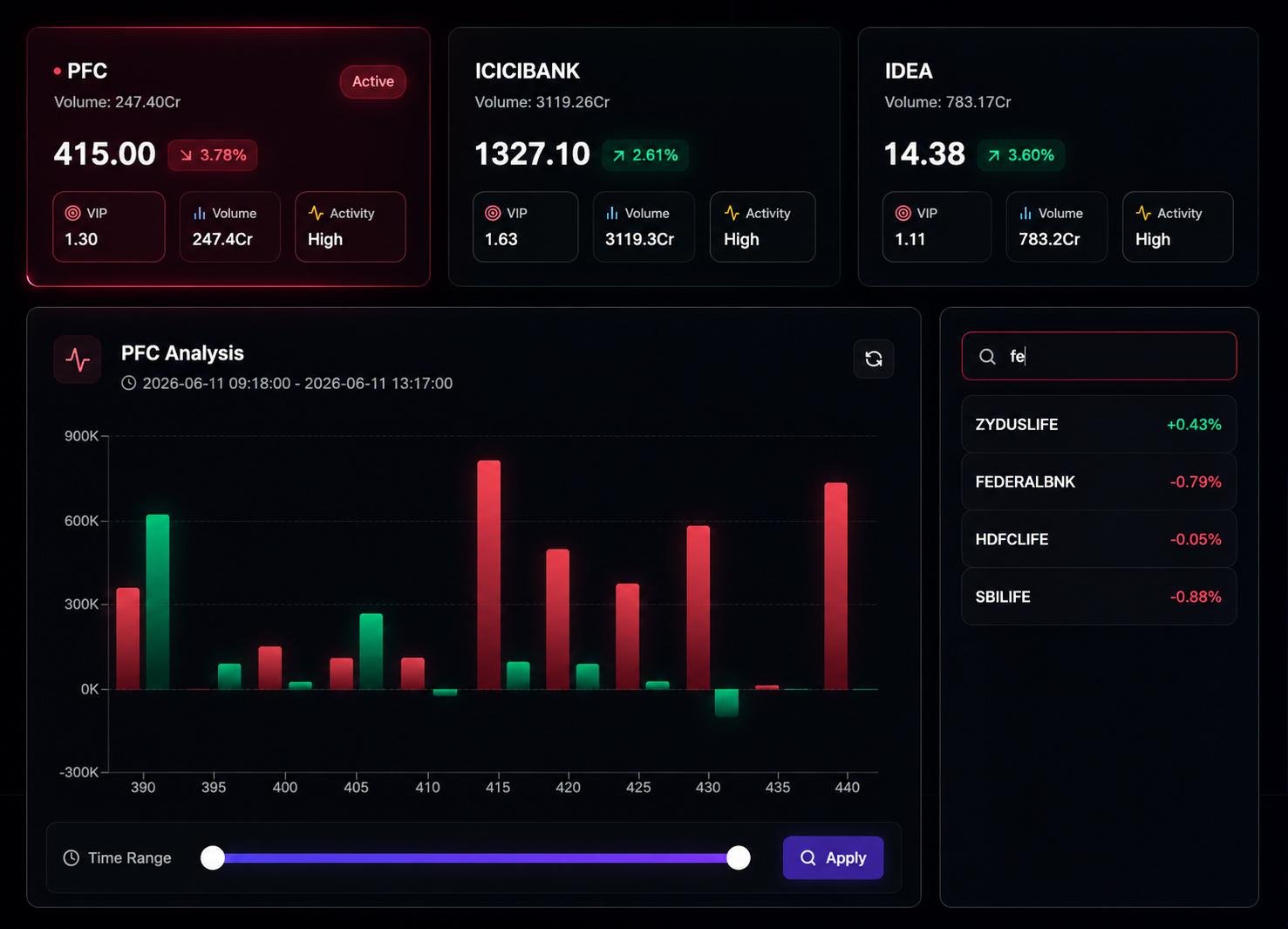1288x929 pixels.
Task: Click the Activity pulse icon in IDEA card
Action: tap(1143, 213)
